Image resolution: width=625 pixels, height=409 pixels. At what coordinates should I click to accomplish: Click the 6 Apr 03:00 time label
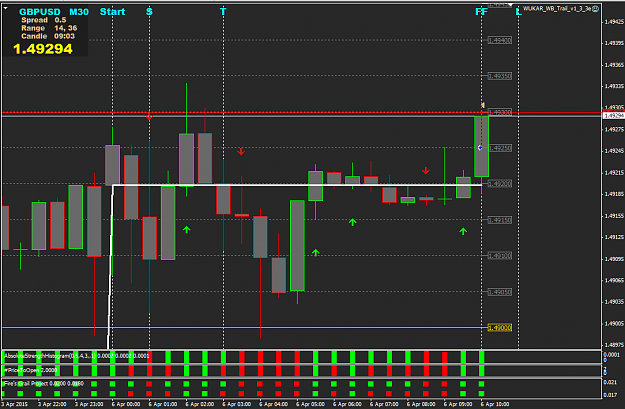pyautogui.click(x=237, y=404)
